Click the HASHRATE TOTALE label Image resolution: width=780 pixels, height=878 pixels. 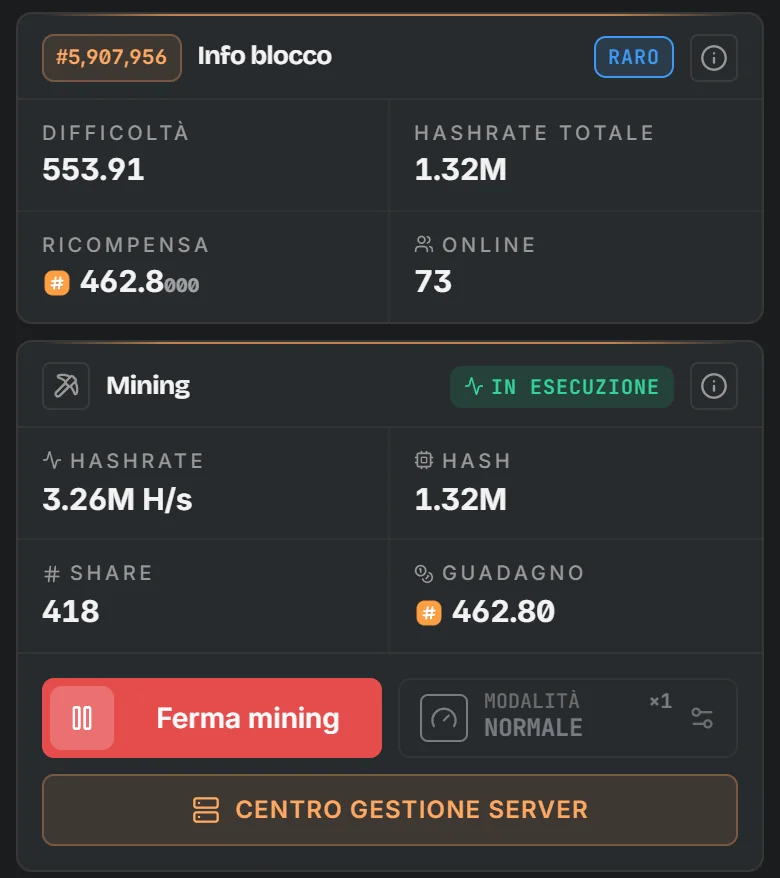[535, 133]
